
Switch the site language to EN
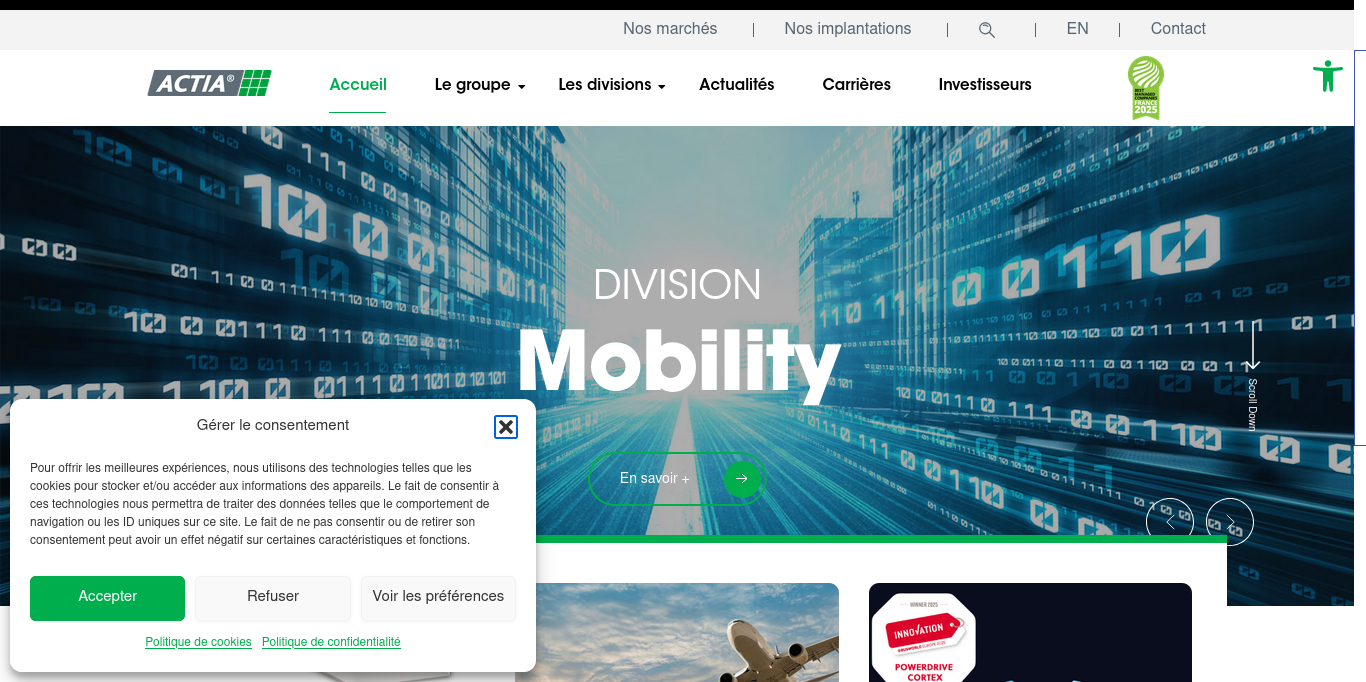click(1077, 29)
